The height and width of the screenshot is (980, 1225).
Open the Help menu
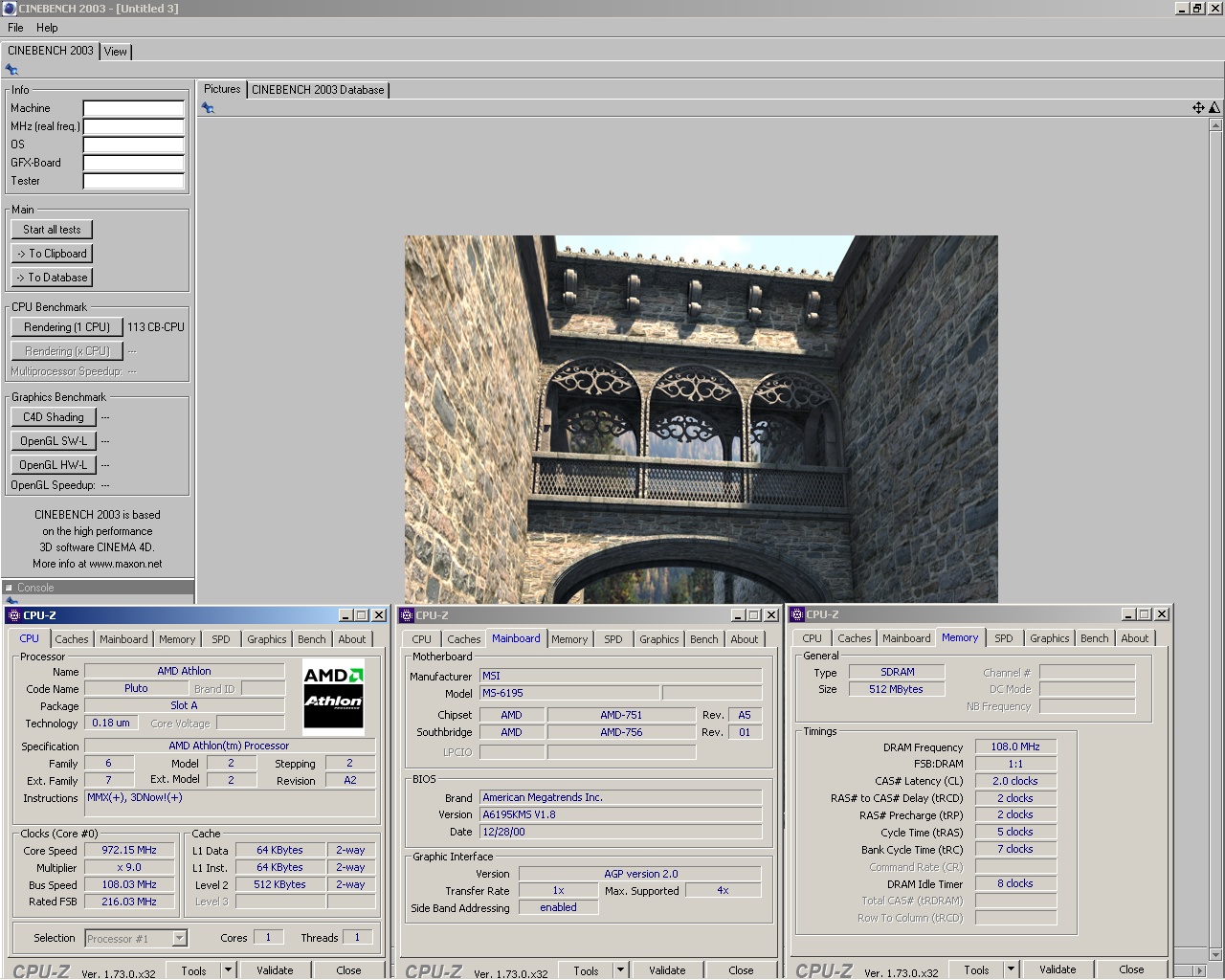pyautogui.click(x=47, y=28)
